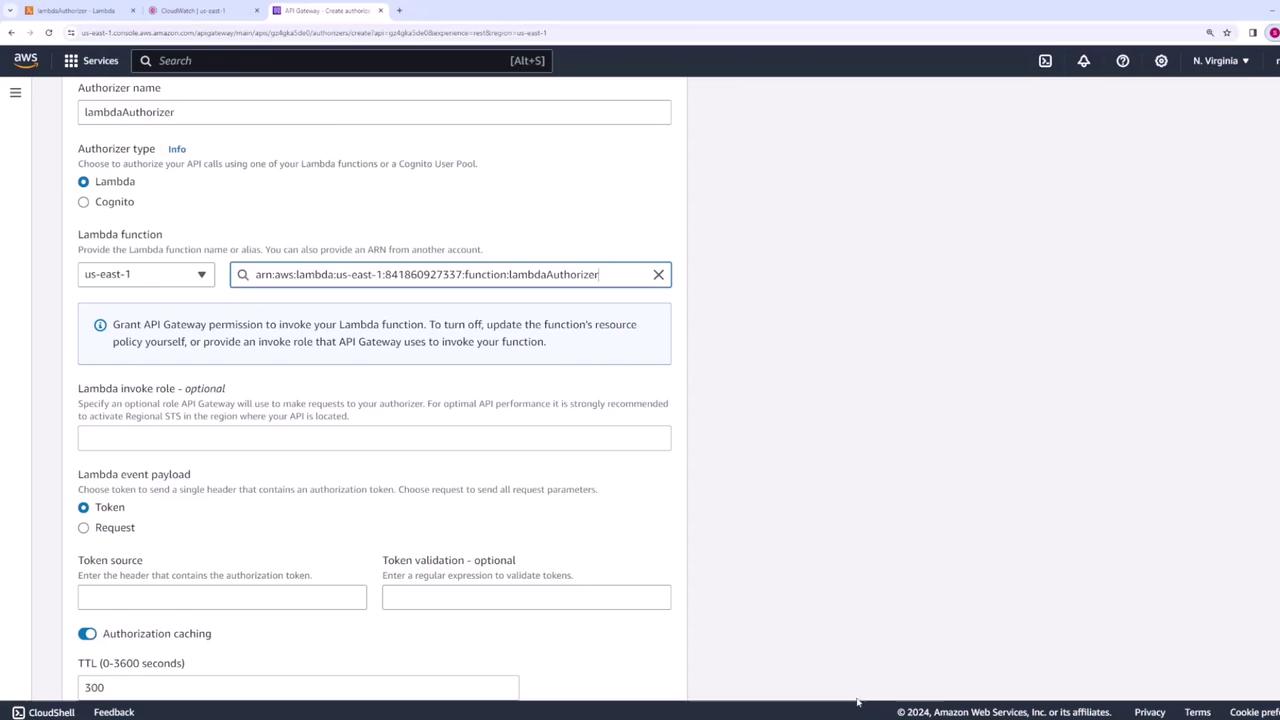Click the 'Lambda invoke role - optional' label

pyautogui.click(x=152, y=389)
